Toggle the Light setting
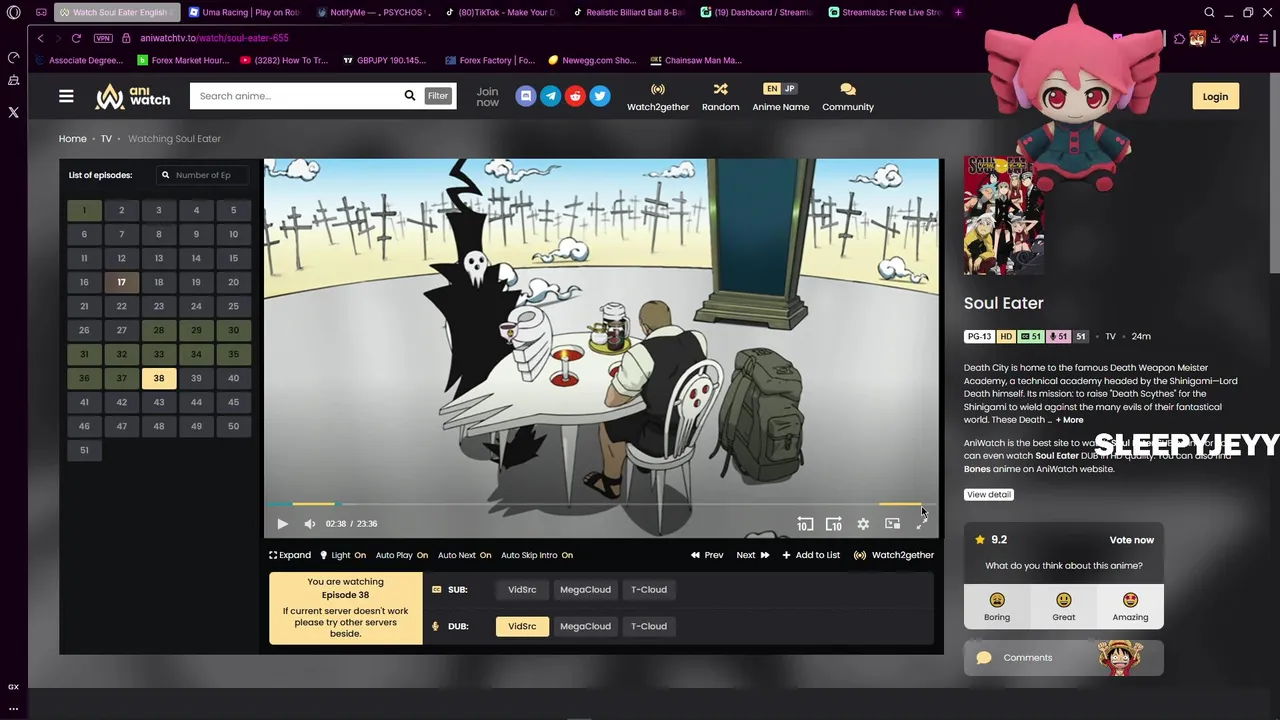 click(x=343, y=555)
